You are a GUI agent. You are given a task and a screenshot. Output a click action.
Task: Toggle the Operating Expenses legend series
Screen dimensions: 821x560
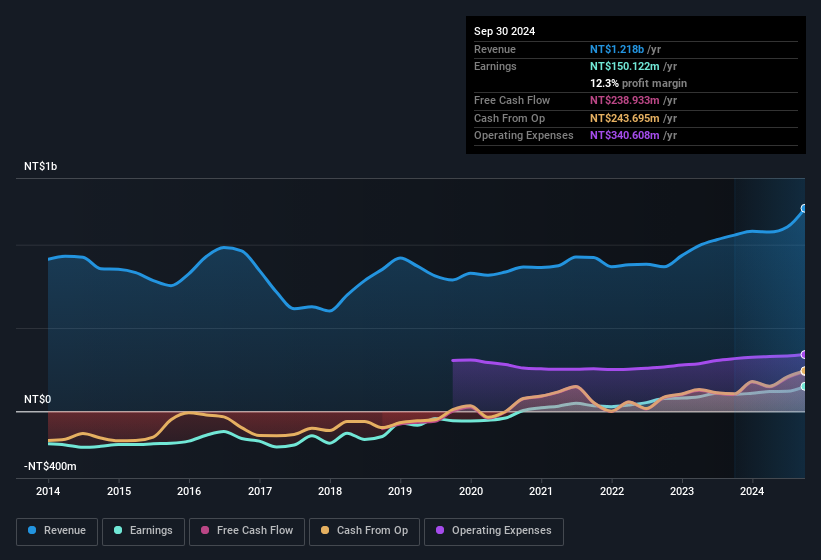[494, 531]
